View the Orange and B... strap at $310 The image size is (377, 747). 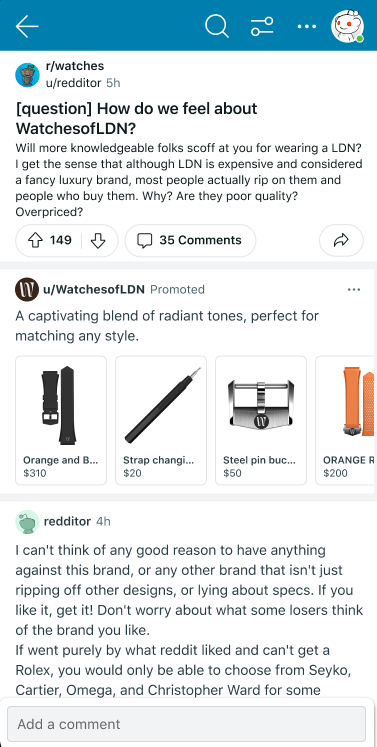[x=61, y=420]
